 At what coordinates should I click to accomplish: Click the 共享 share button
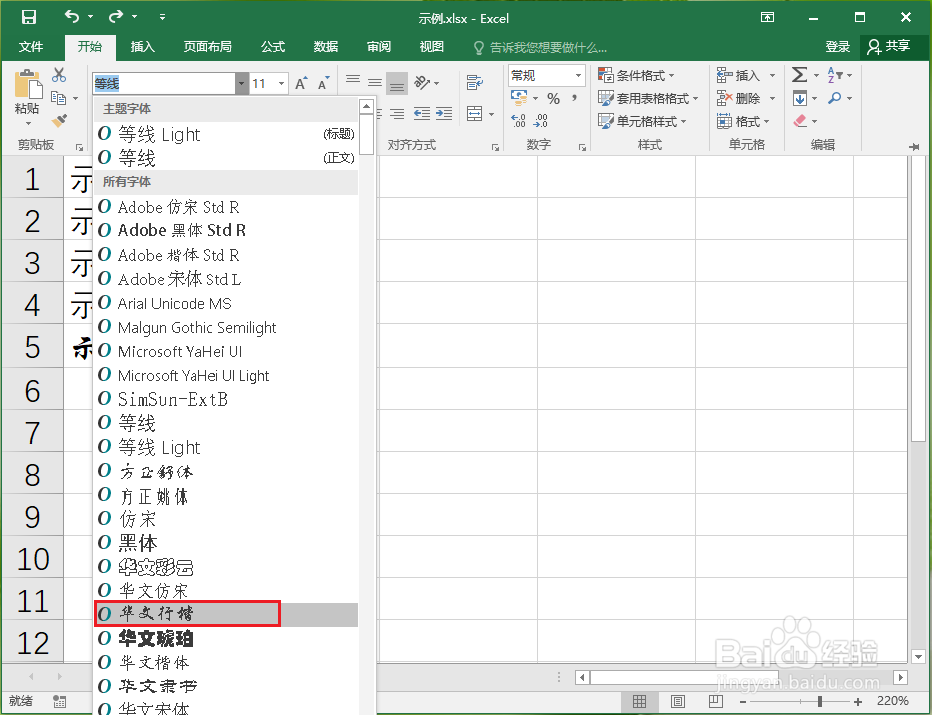coord(890,46)
